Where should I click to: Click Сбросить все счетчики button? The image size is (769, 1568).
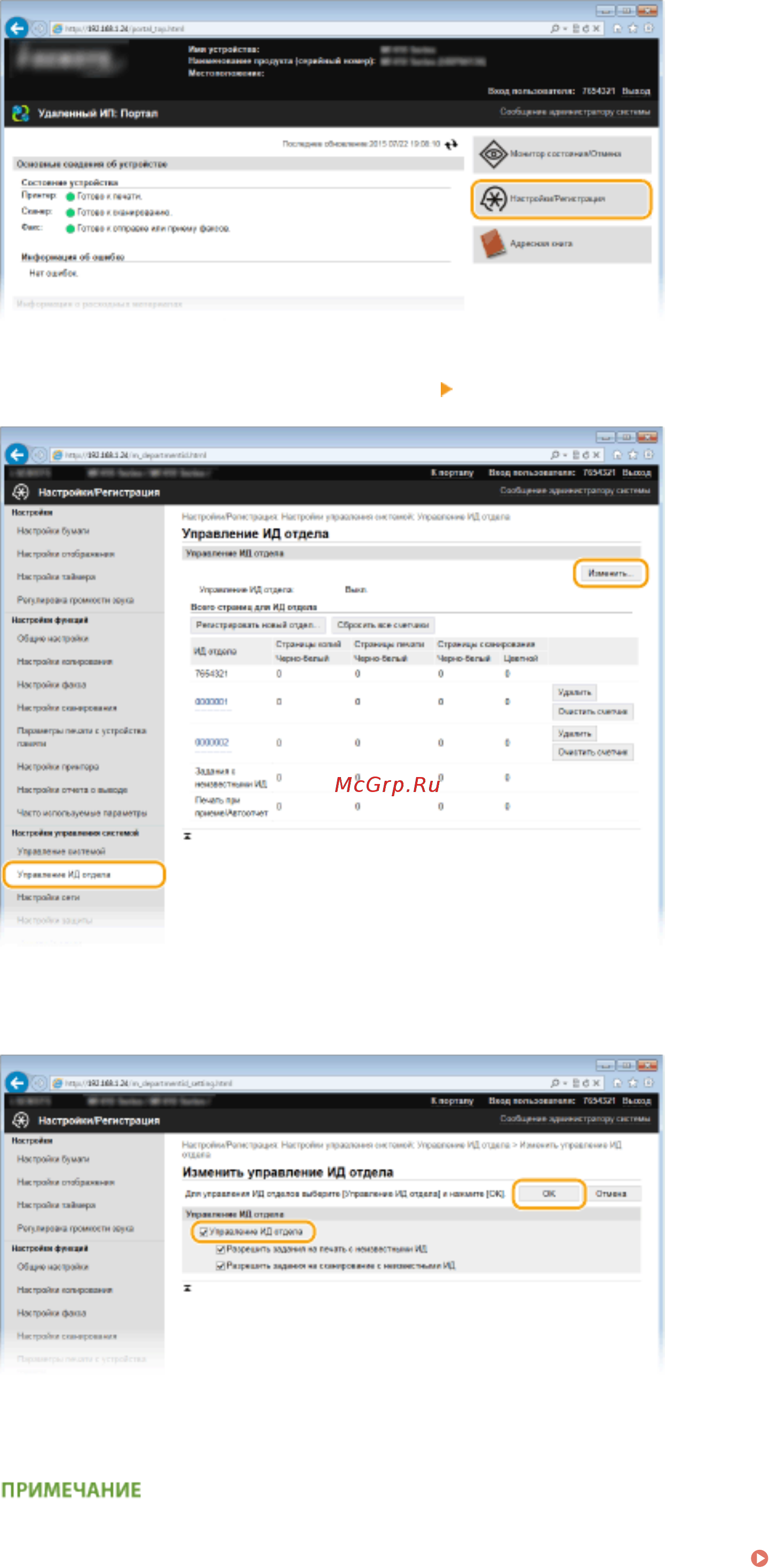[383, 624]
